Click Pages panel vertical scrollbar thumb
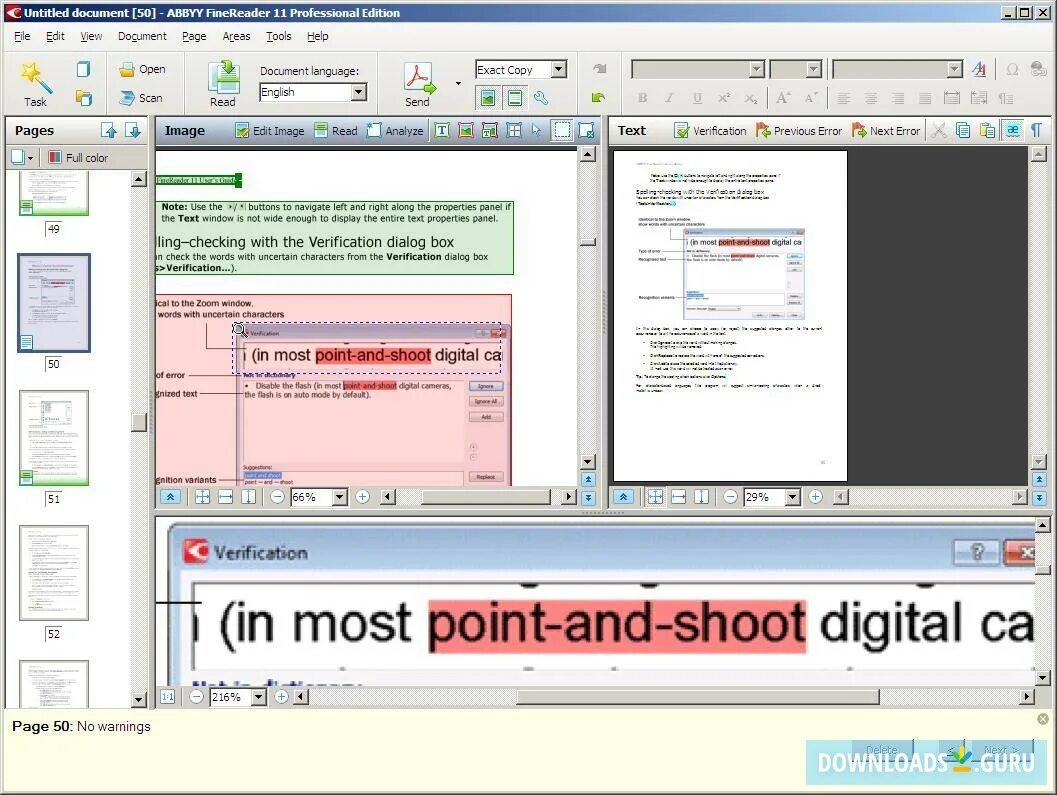The width and height of the screenshot is (1057, 795). [139, 422]
